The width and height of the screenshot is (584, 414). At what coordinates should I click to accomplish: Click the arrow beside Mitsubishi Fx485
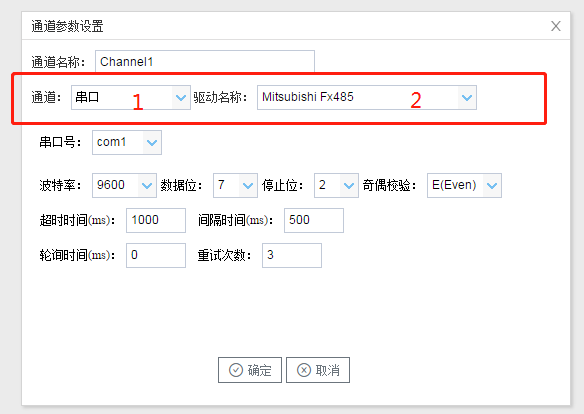pos(467,98)
